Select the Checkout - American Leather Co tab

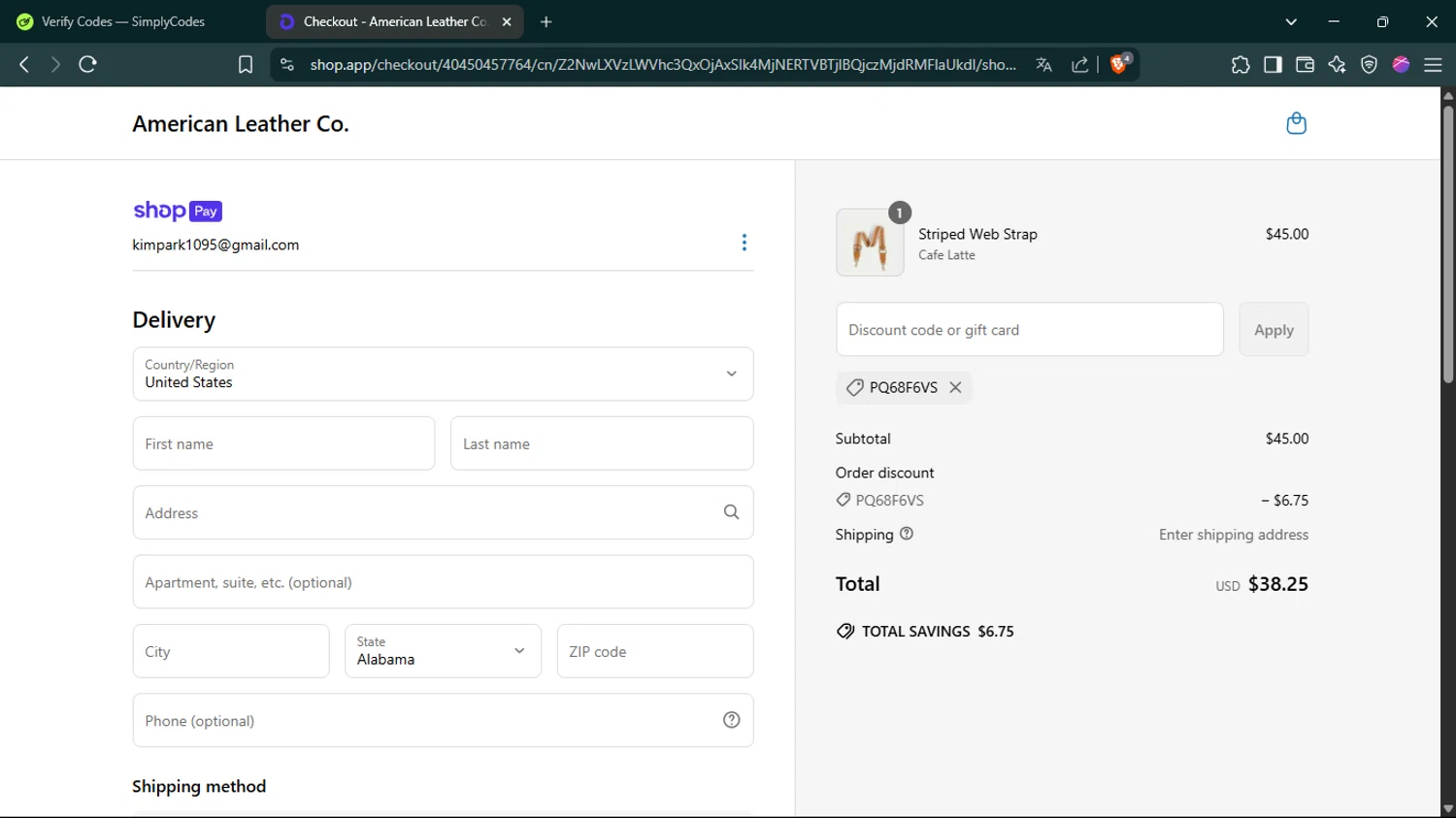(x=394, y=21)
